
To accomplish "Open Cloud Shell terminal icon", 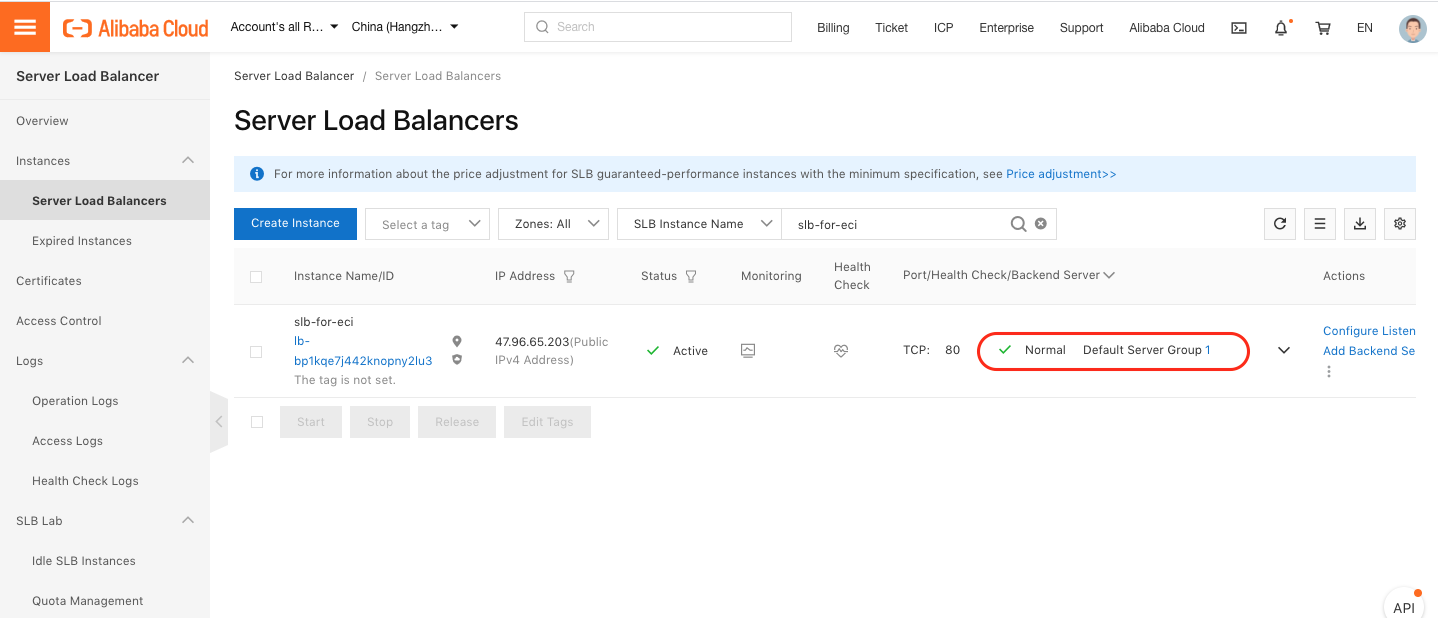I will 1239,28.
